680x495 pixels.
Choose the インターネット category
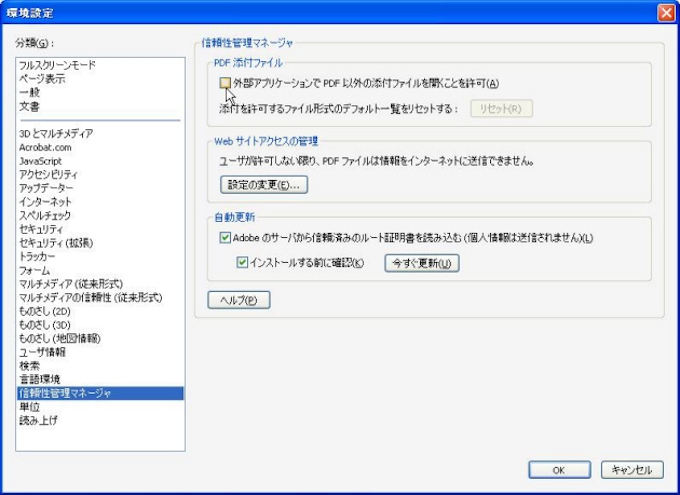pos(45,201)
